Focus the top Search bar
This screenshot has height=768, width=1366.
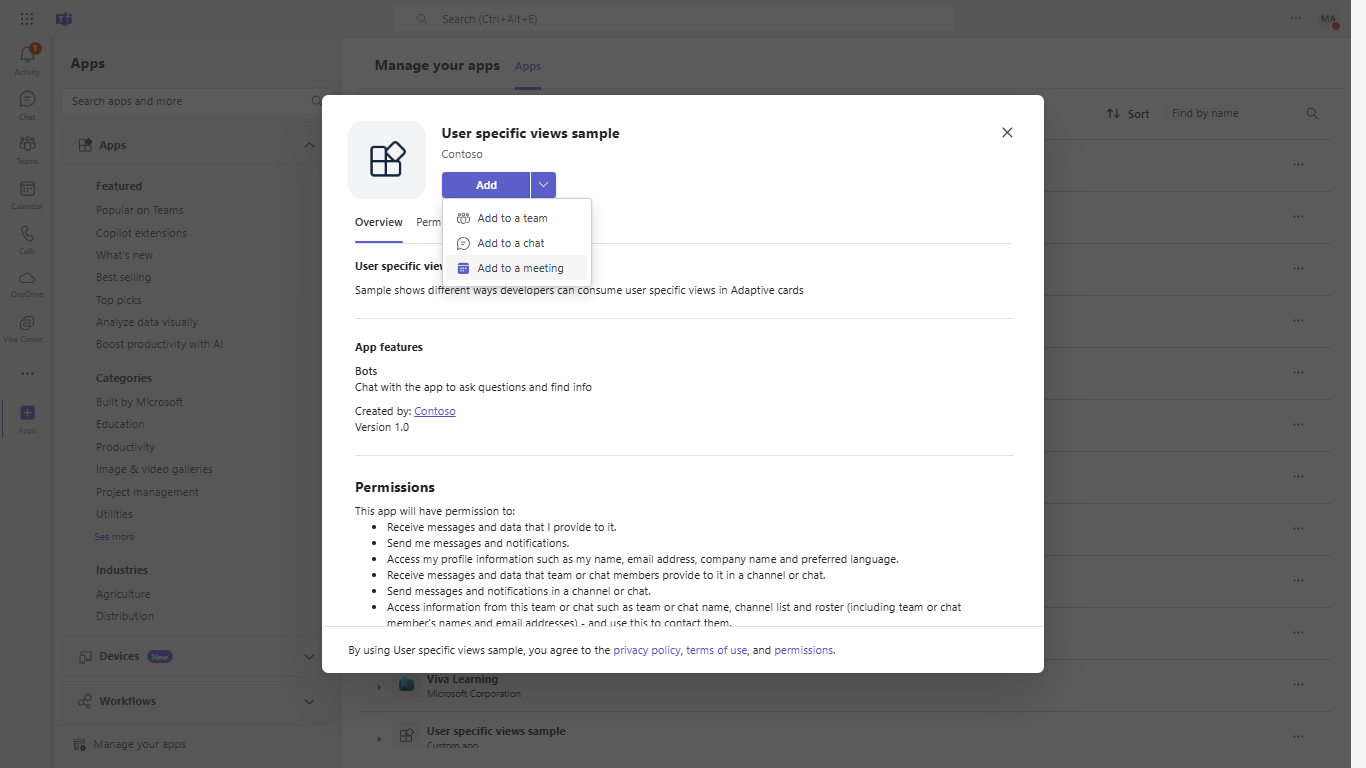click(x=675, y=19)
